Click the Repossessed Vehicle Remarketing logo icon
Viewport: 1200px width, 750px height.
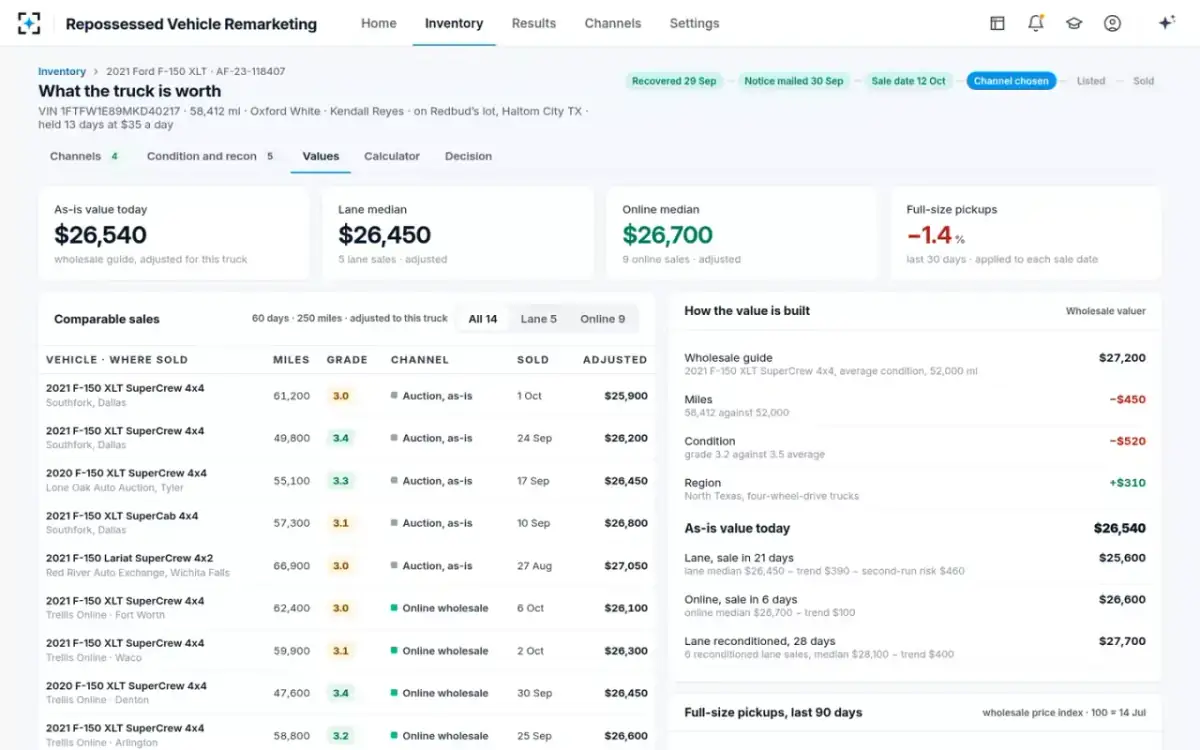click(x=30, y=23)
